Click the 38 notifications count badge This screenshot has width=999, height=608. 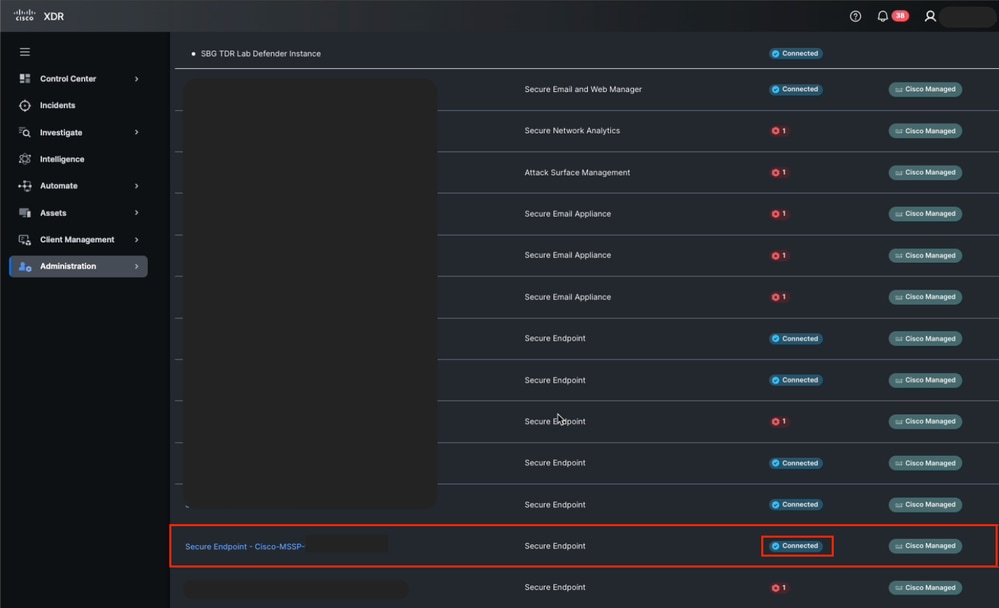900,16
